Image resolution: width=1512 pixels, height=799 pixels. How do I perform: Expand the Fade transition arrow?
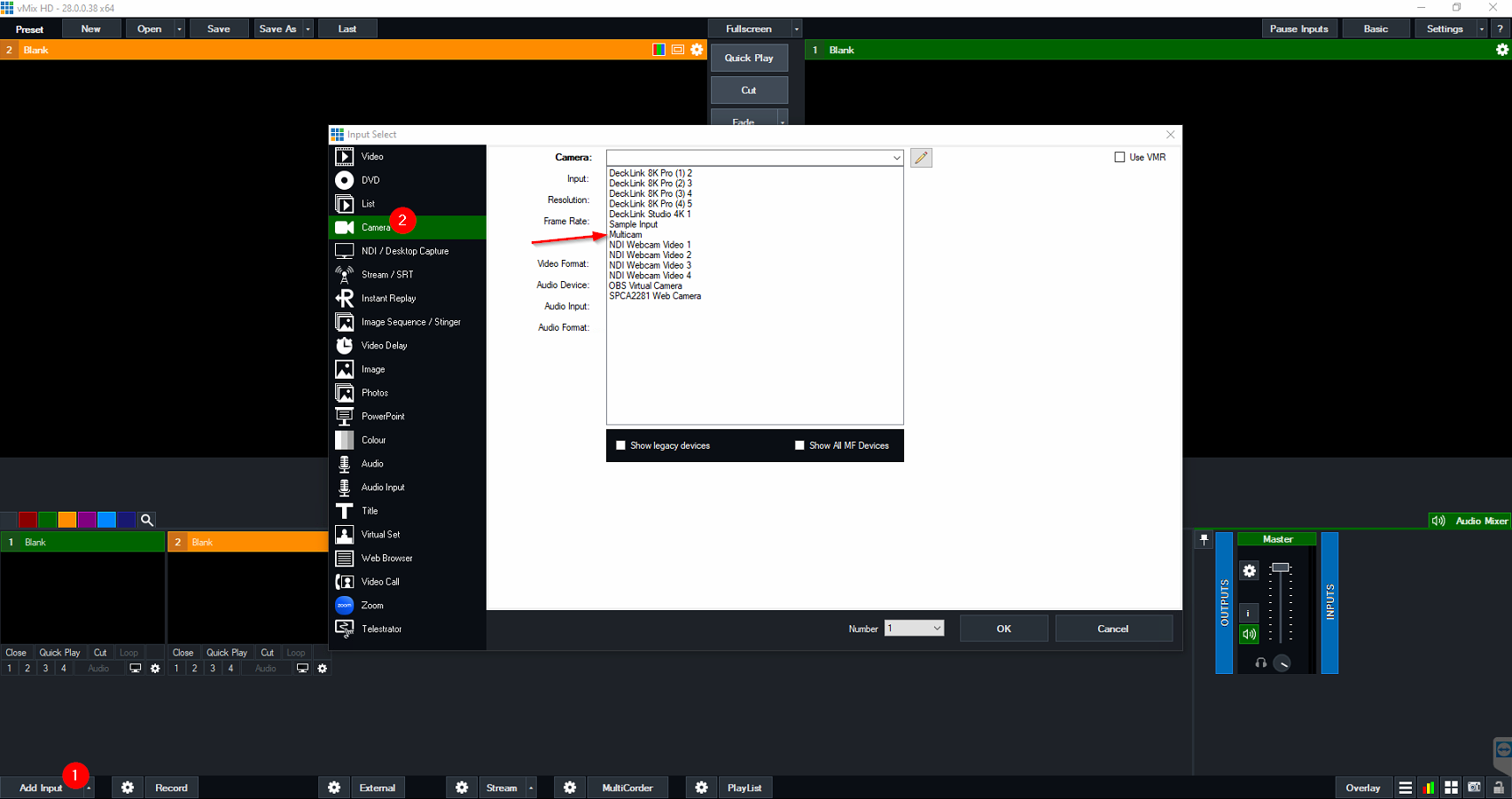783,121
